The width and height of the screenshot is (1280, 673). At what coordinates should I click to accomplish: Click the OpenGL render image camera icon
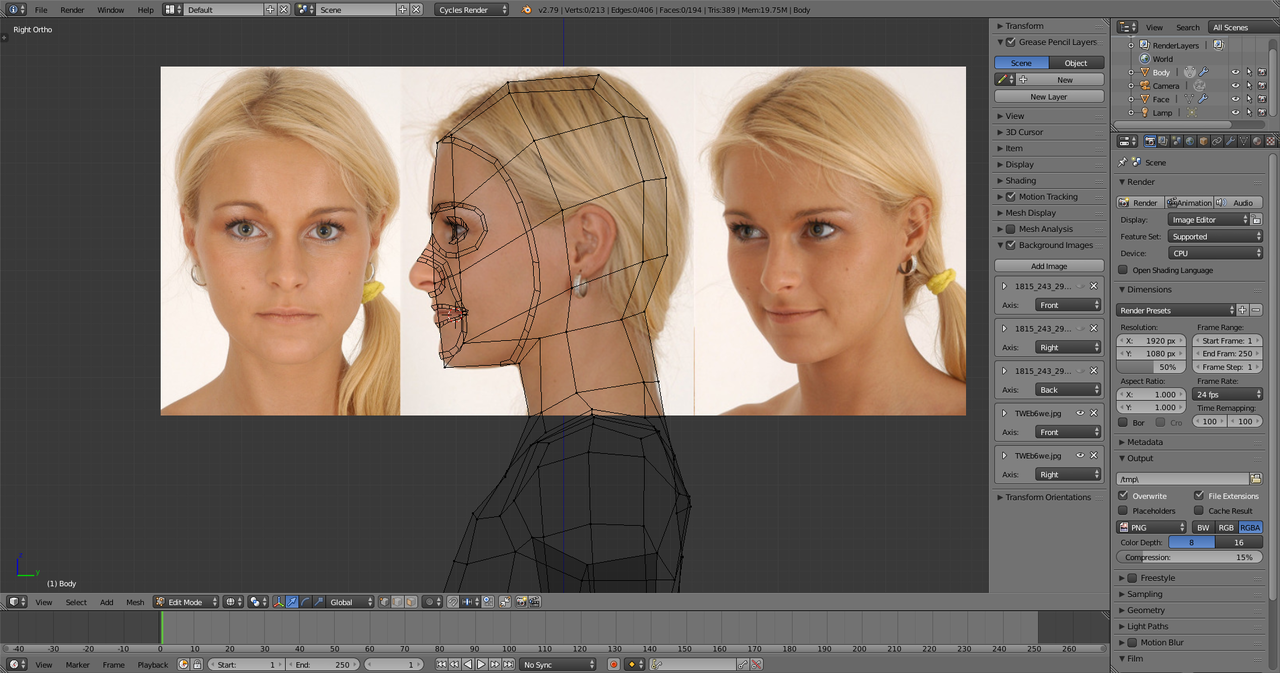click(520, 602)
